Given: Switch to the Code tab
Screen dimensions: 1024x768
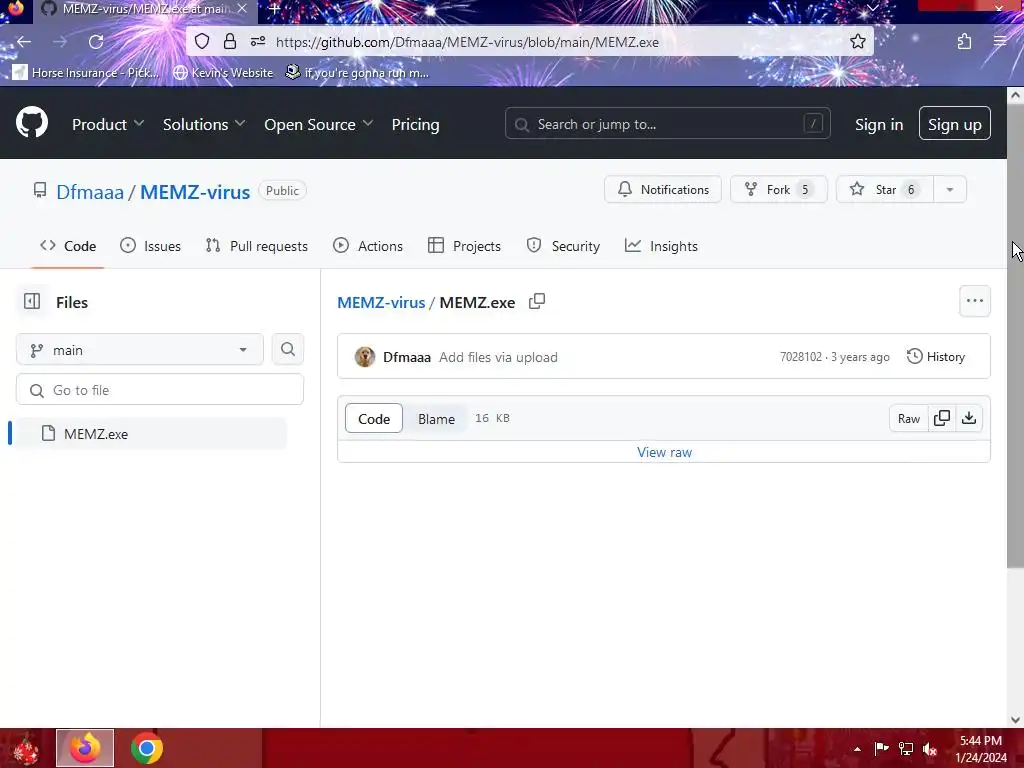Looking at the screenshot, I should [x=68, y=246].
